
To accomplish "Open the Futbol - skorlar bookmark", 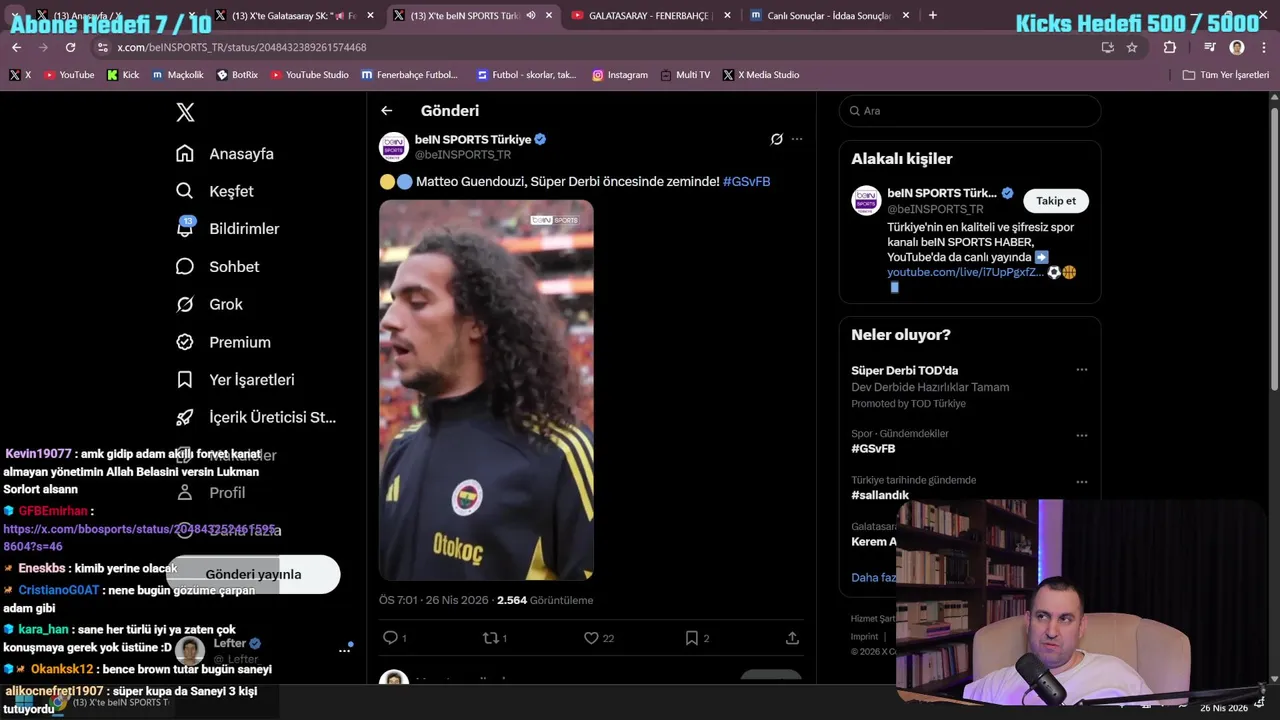I will pyautogui.click(x=528, y=75).
